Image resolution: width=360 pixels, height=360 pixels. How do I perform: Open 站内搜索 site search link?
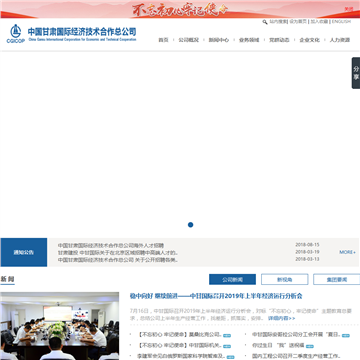[278, 21]
